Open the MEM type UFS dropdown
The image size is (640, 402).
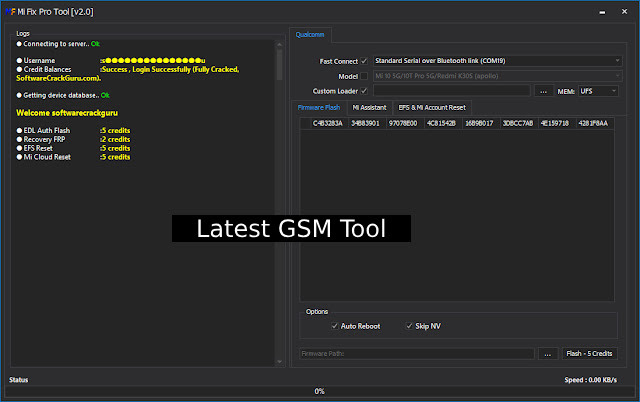click(598, 91)
